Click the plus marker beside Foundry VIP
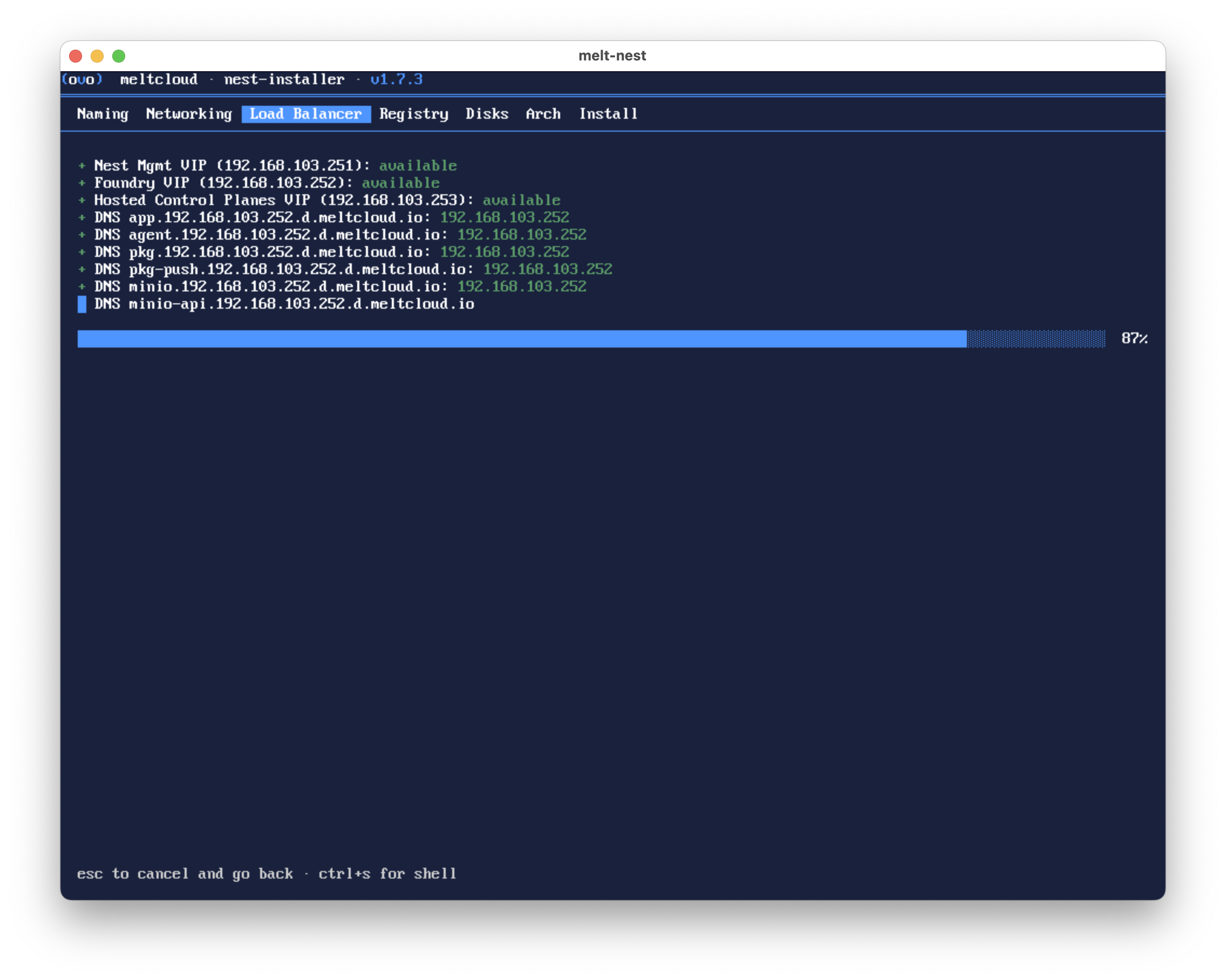The height and width of the screenshot is (980, 1226). [x=82, y=182]
